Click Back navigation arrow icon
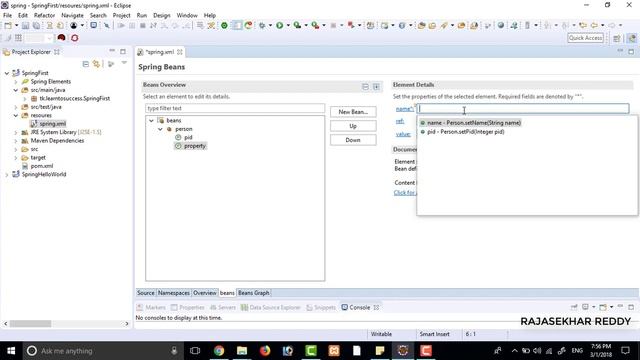The height and width of the screenshot is (360, 640). (594, 25)
